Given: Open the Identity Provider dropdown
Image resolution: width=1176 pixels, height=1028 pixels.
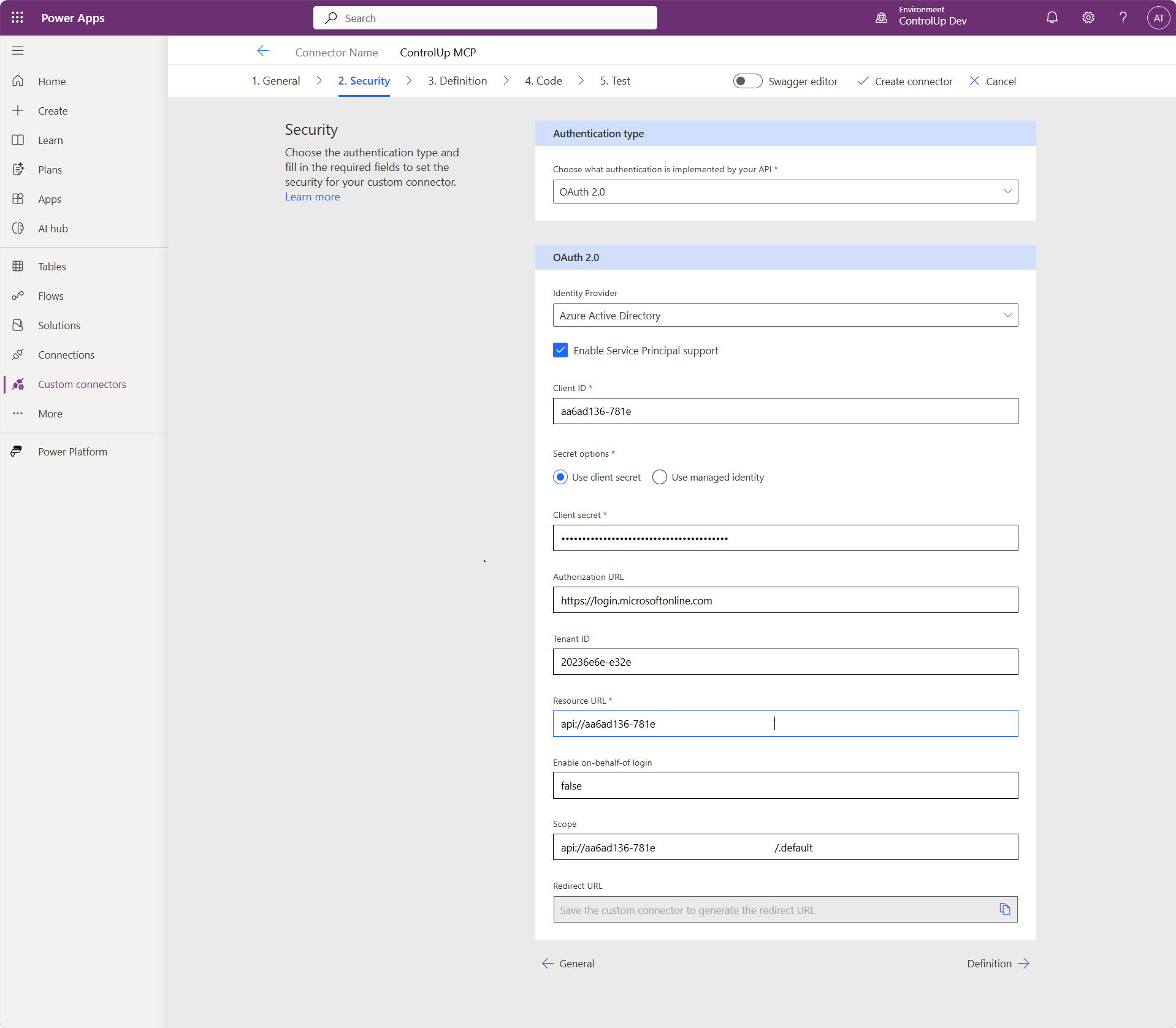Looking at the screenshot, I should 785,315.
